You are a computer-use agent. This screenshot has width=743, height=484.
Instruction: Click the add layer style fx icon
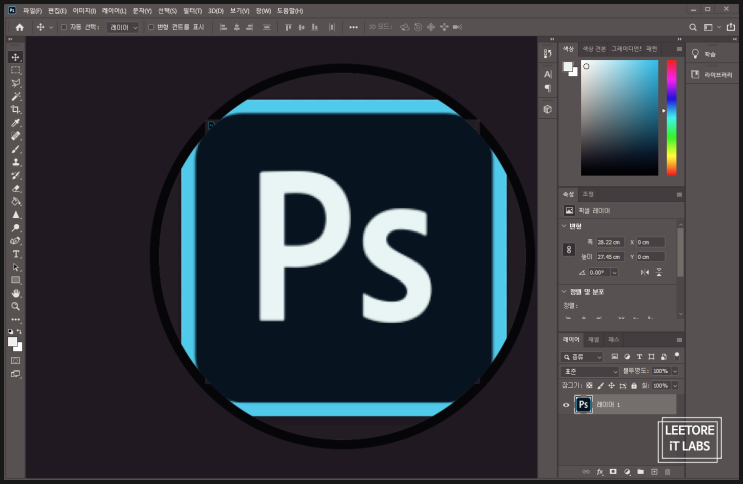(x=600, y=472)
